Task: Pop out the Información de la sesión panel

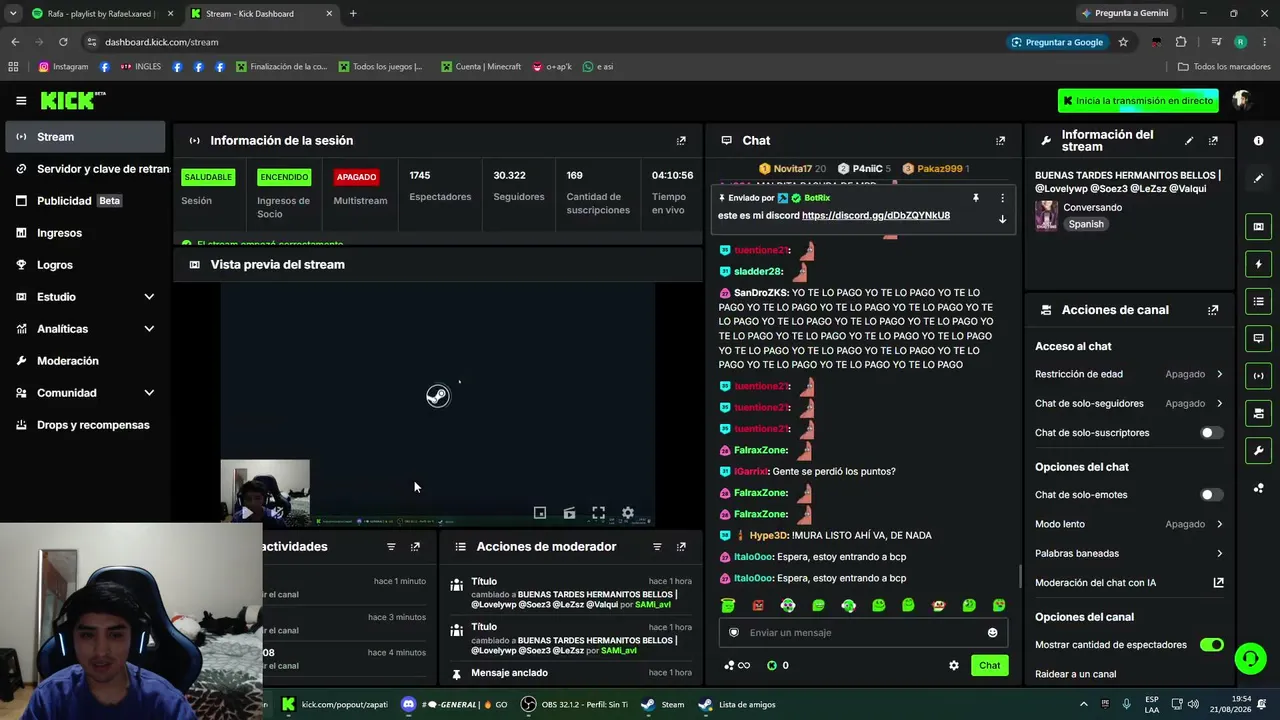Action: coord(681,141)
